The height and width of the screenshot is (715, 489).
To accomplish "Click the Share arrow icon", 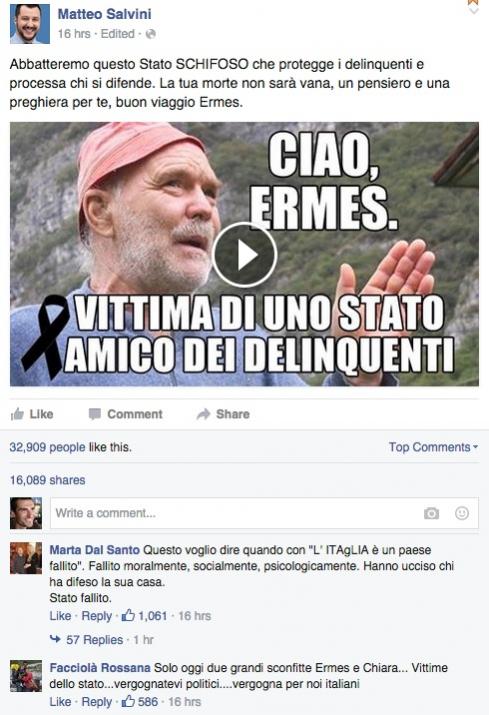I will [x=203, y=414].
